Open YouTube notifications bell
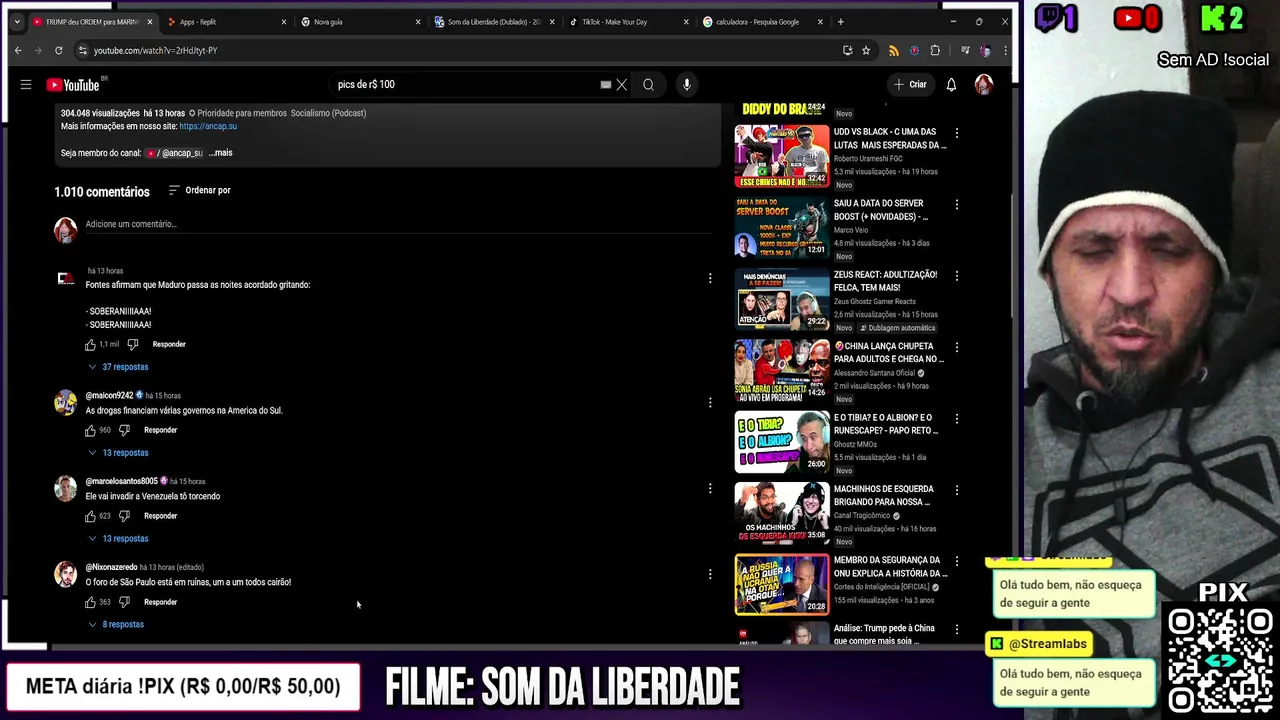The width and height of the screenshot is (1280, 720). 951,85
